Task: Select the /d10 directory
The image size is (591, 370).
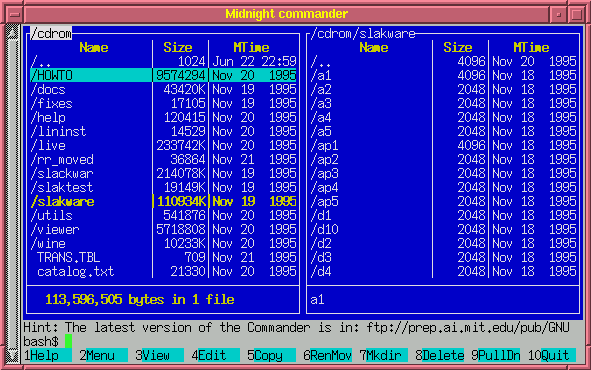Action: pos(443,229)
